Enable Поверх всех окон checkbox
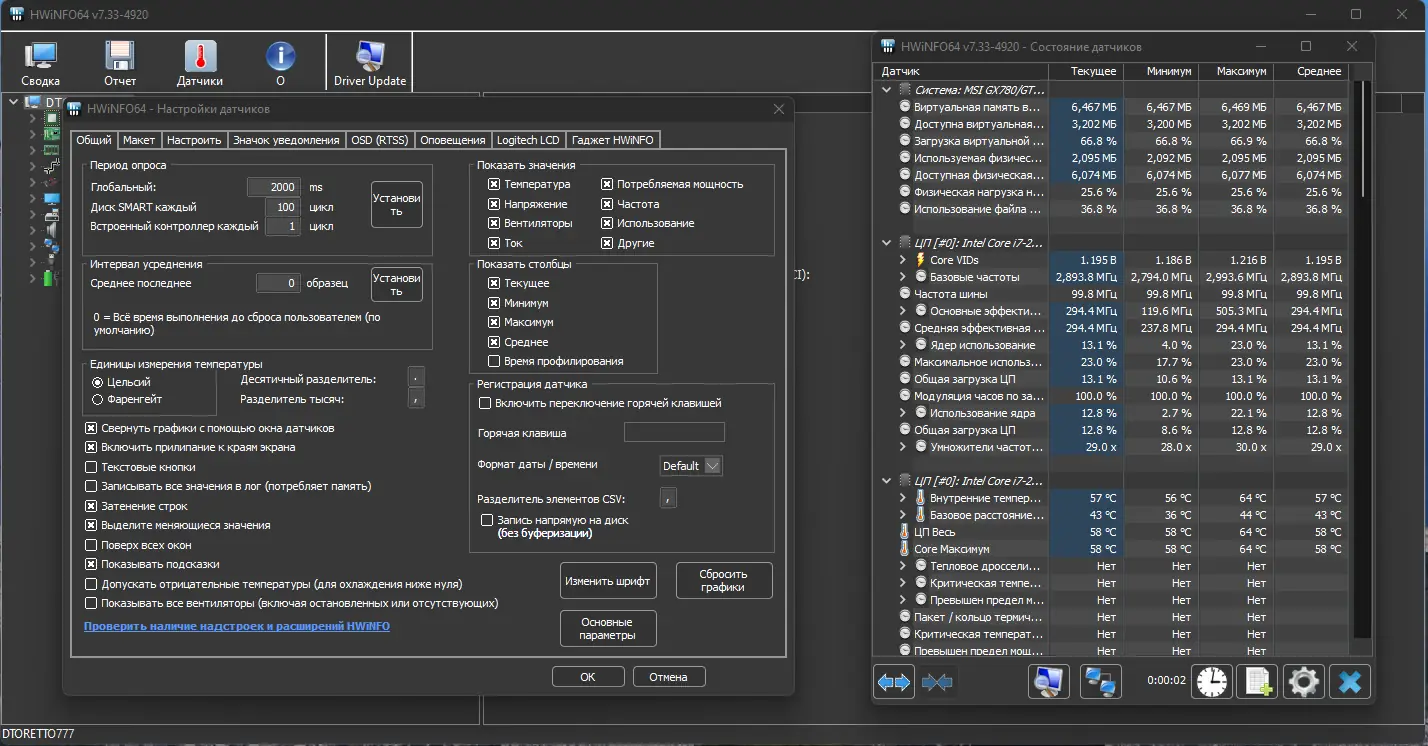The width and height of the screenshot is (1428, 746). (91, 545)
